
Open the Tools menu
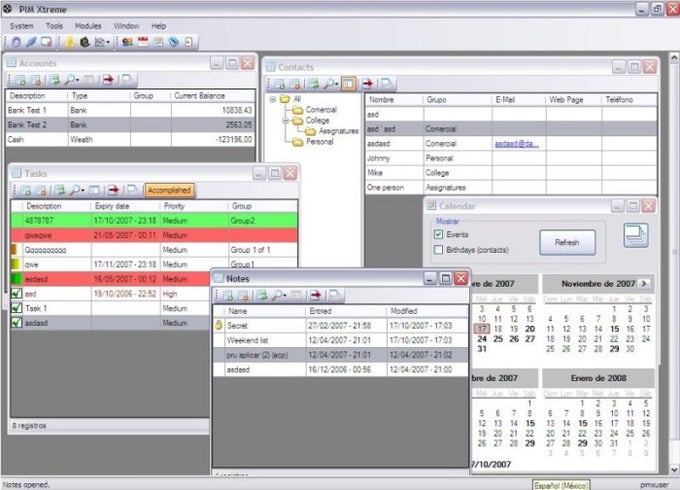click(54, 26)
